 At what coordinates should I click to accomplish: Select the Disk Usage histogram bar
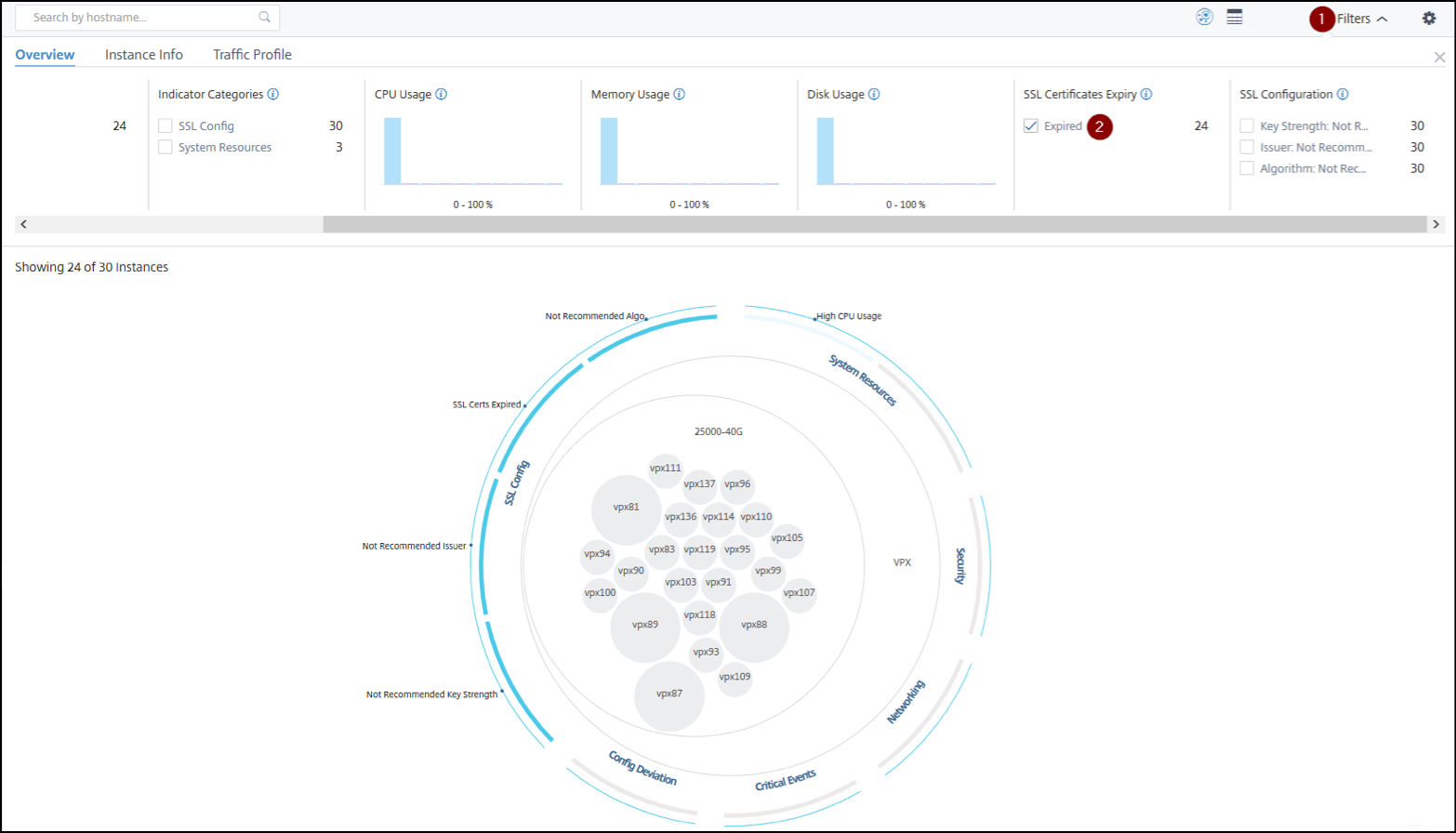coord(826,151)
